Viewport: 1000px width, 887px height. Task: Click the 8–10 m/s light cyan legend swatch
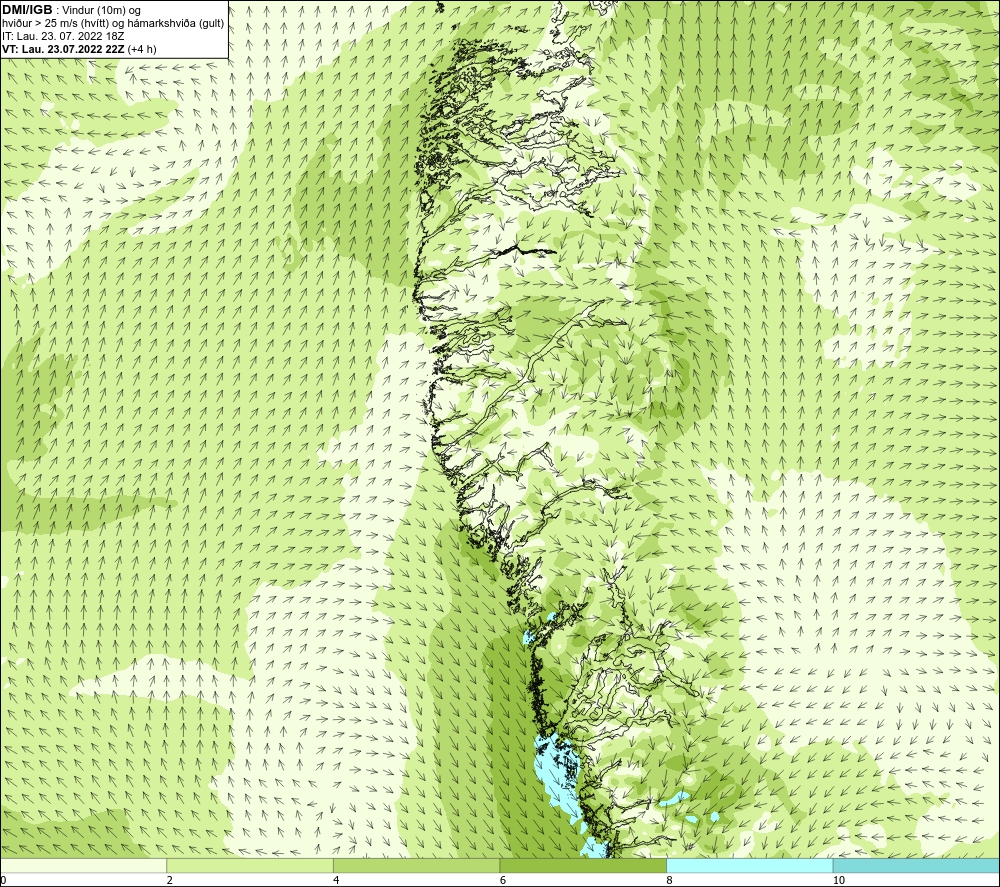pyautogui.click(x=749, y=865)
